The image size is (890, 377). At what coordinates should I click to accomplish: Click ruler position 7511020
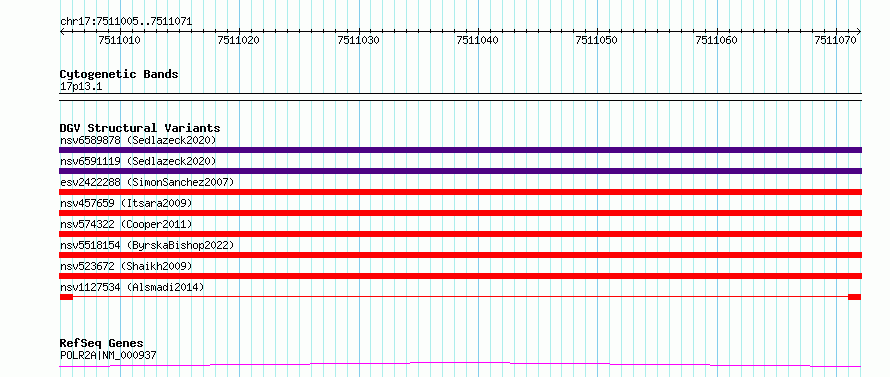tap(239, 40)
